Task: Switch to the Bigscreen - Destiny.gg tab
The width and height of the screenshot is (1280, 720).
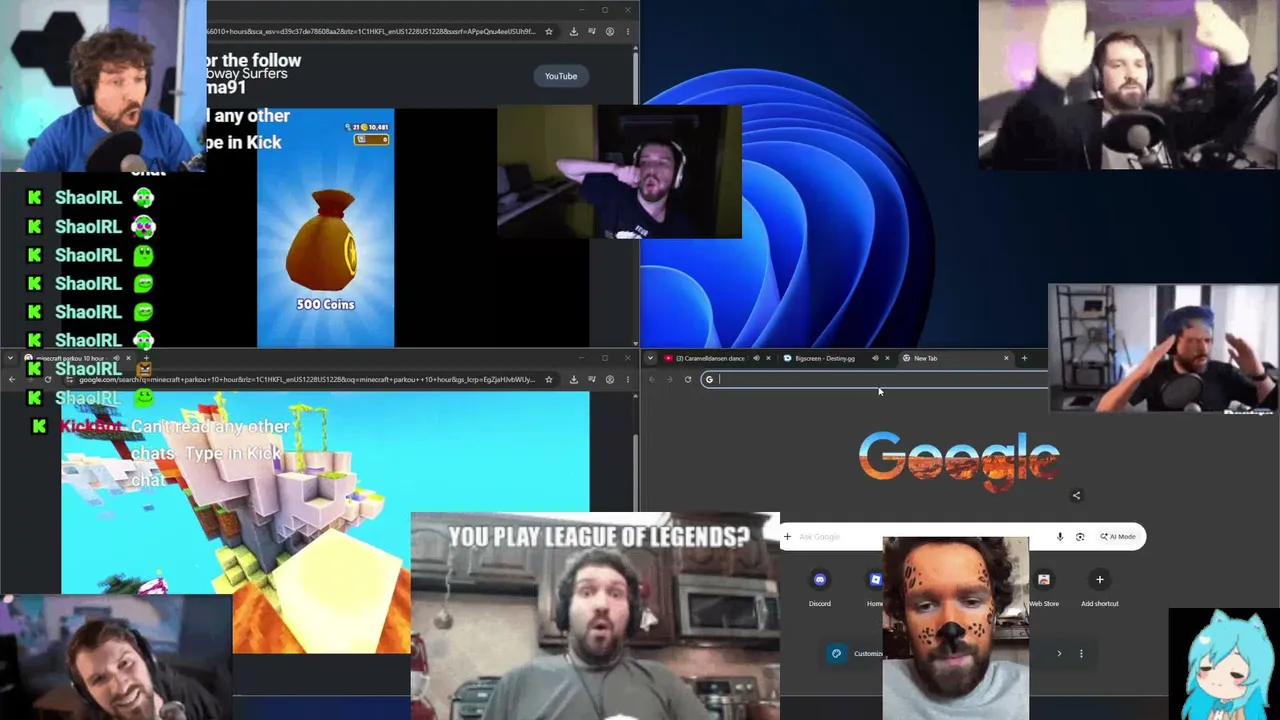Action: coord(825,358)
